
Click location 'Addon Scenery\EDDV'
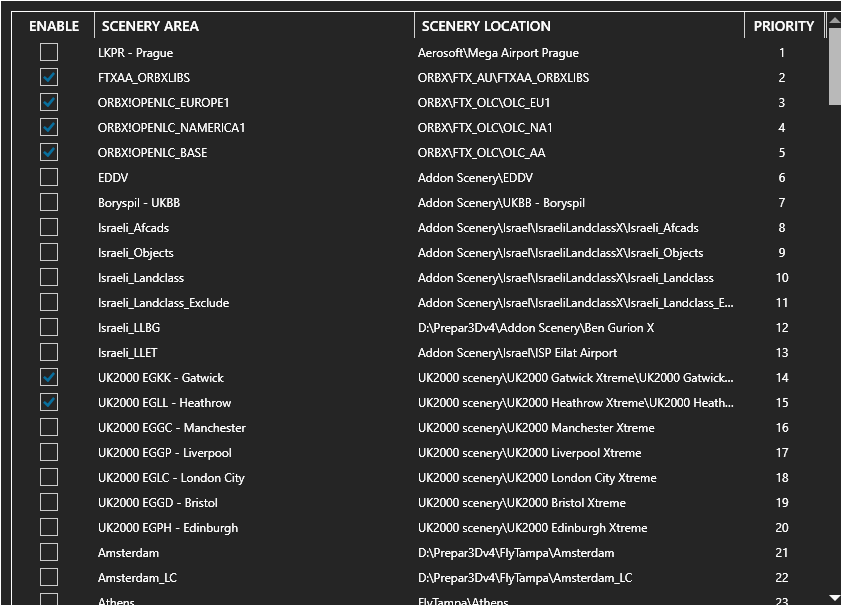click(475, 178)
